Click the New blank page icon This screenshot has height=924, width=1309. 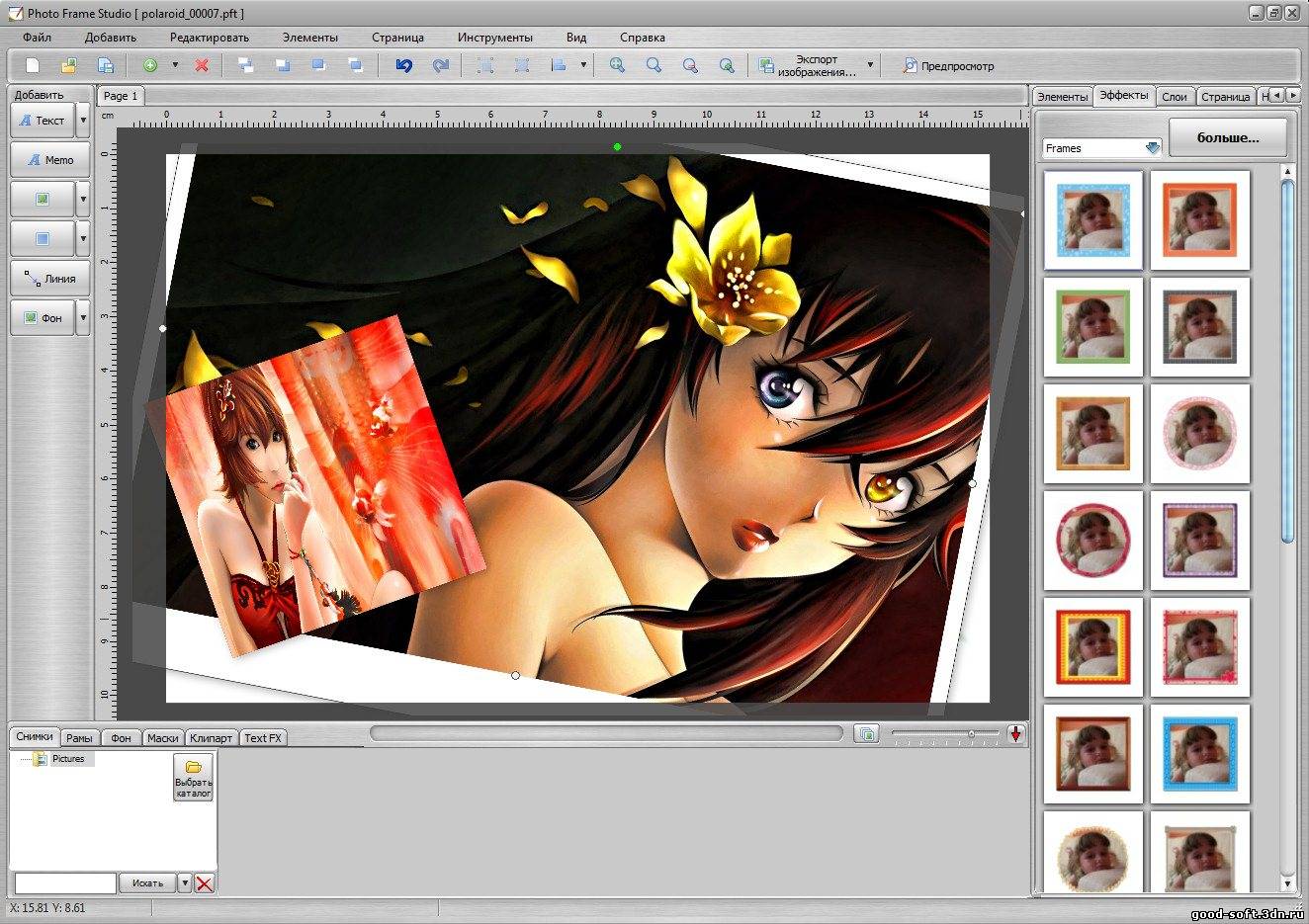[x=33, y=65]
